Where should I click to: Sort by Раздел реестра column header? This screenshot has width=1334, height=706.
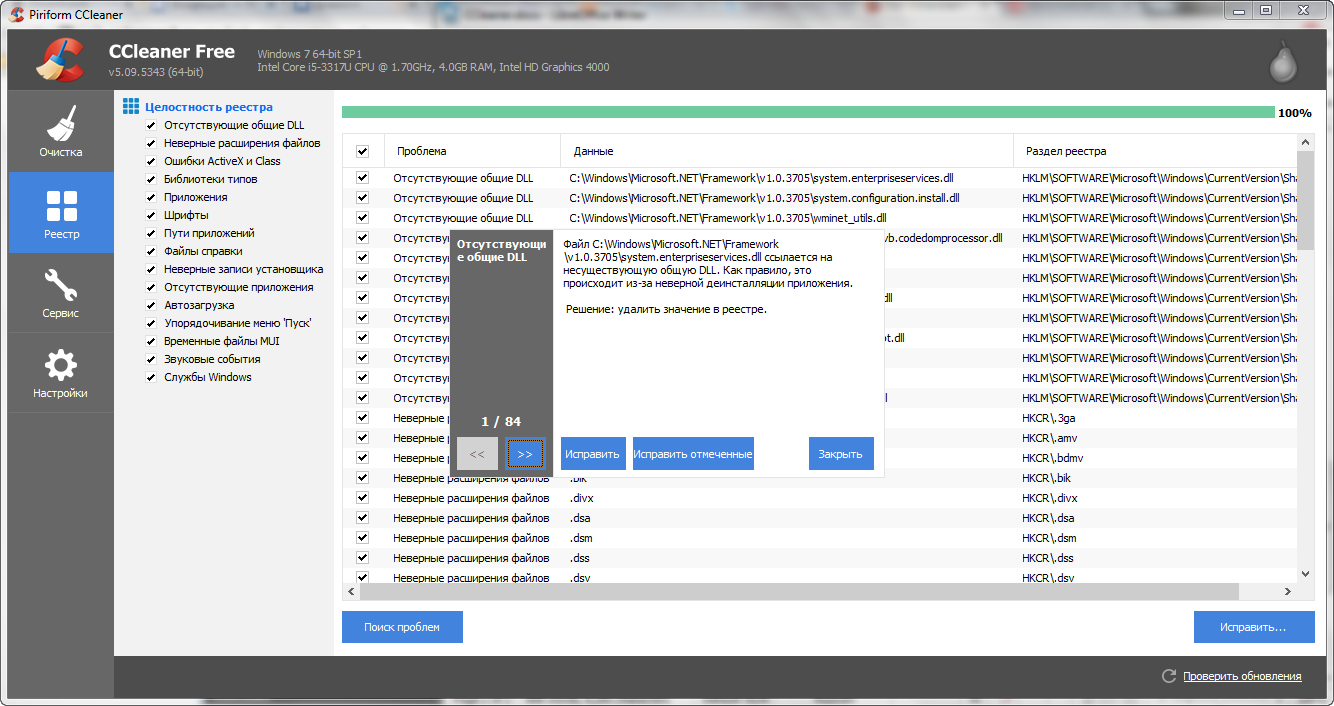click(x=1155, y=151)
